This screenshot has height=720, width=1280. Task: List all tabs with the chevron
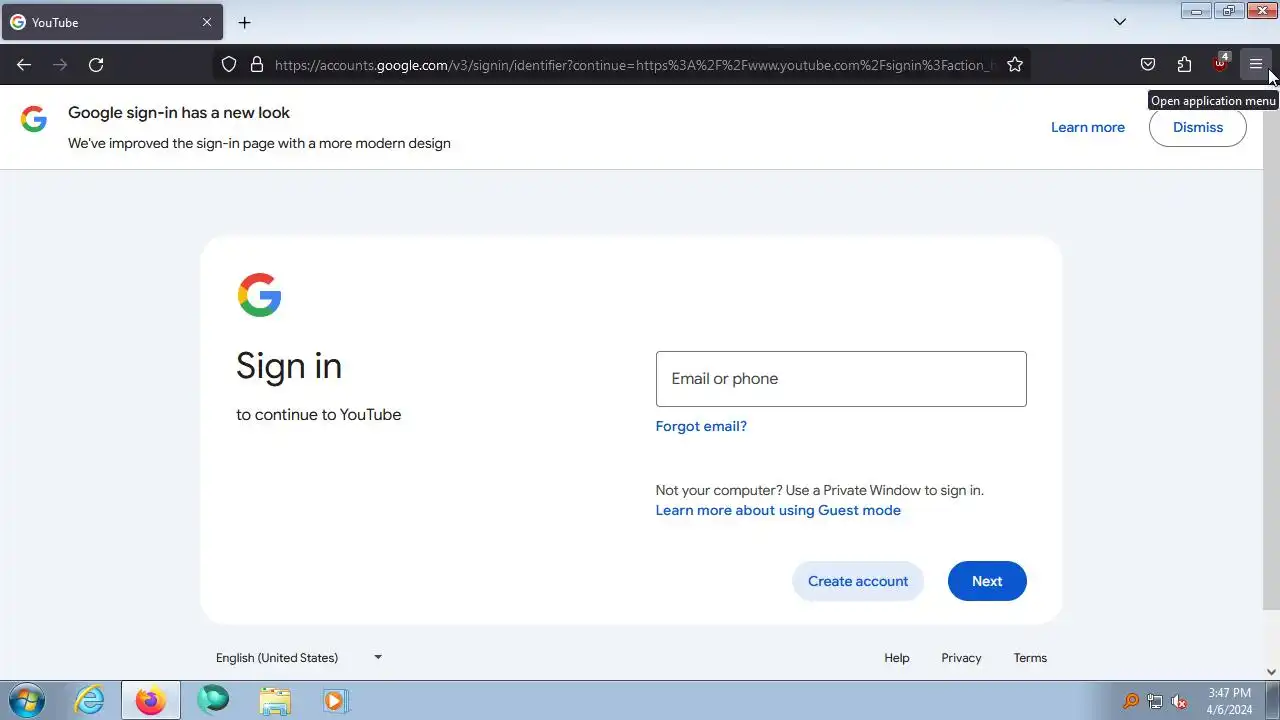click(x=1120, y=22)
